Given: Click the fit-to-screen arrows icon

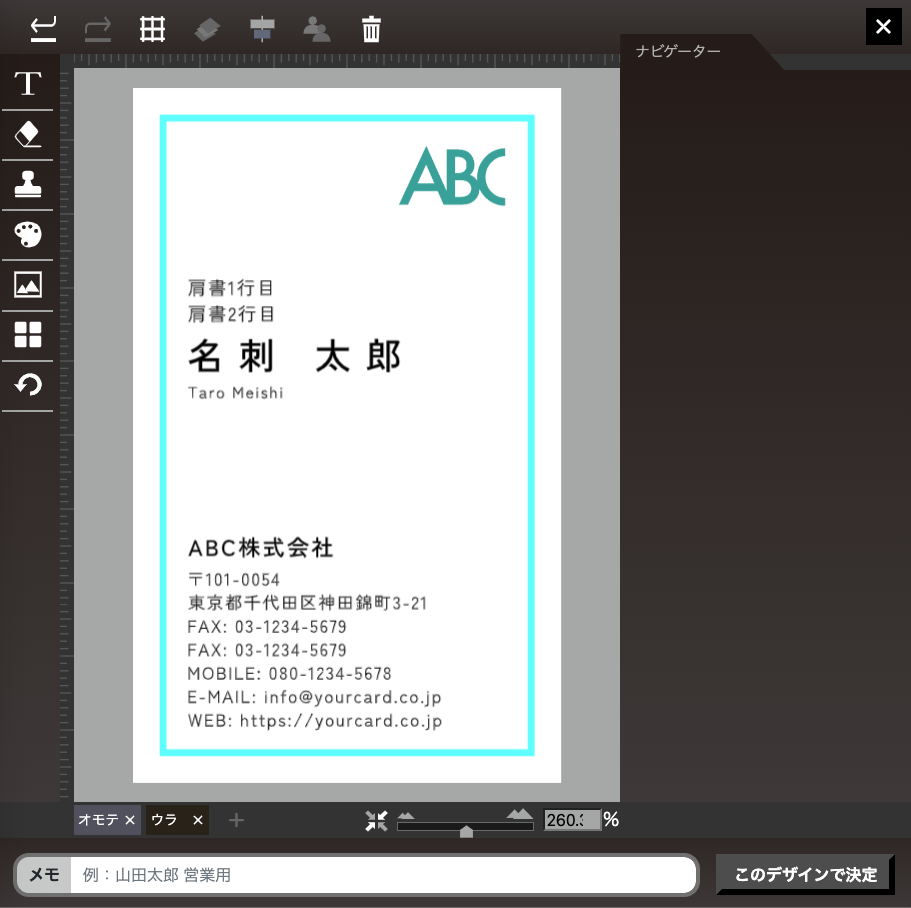Looking at the screenshot, I should [x=376, y=820].
